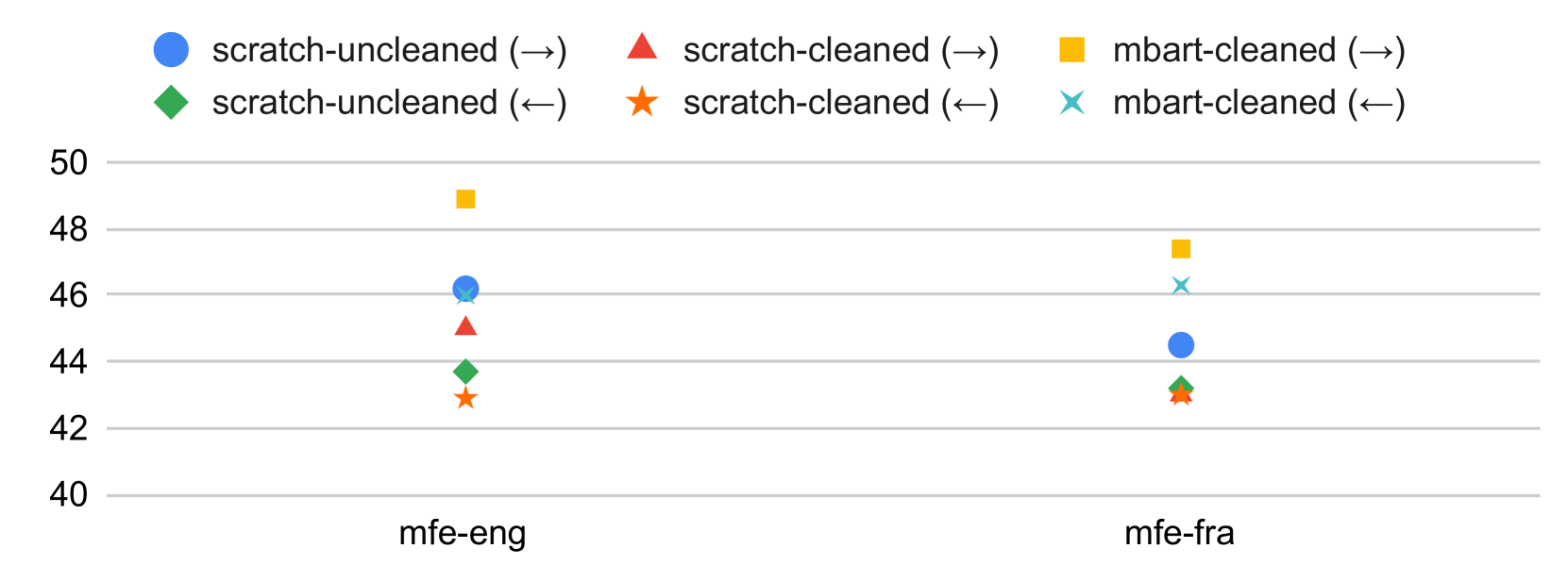Select green diamond data point above mfe-eng
Screen dimensions: 1568x582
coord(465,372)
